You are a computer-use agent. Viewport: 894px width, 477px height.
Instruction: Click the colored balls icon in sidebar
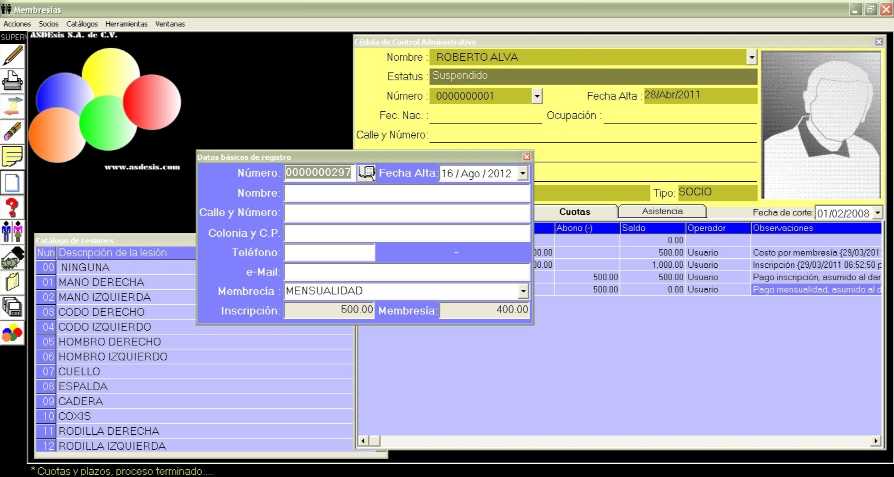12,335
